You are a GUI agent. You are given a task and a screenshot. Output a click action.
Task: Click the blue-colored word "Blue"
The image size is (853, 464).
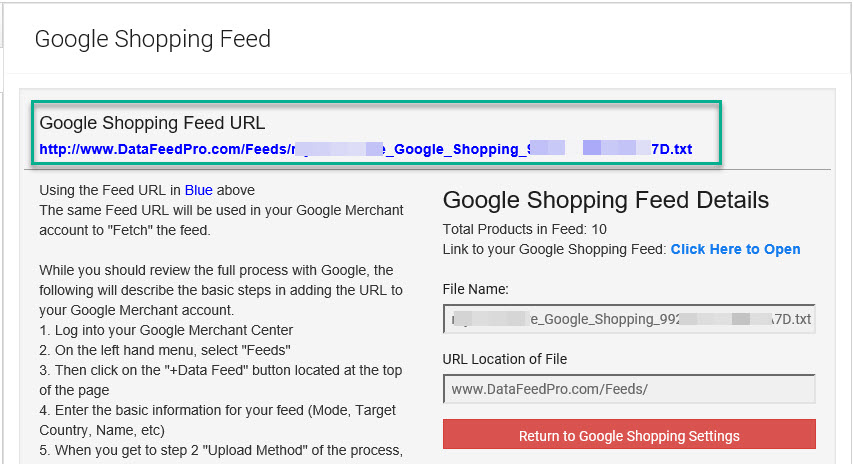coord(199,190)
